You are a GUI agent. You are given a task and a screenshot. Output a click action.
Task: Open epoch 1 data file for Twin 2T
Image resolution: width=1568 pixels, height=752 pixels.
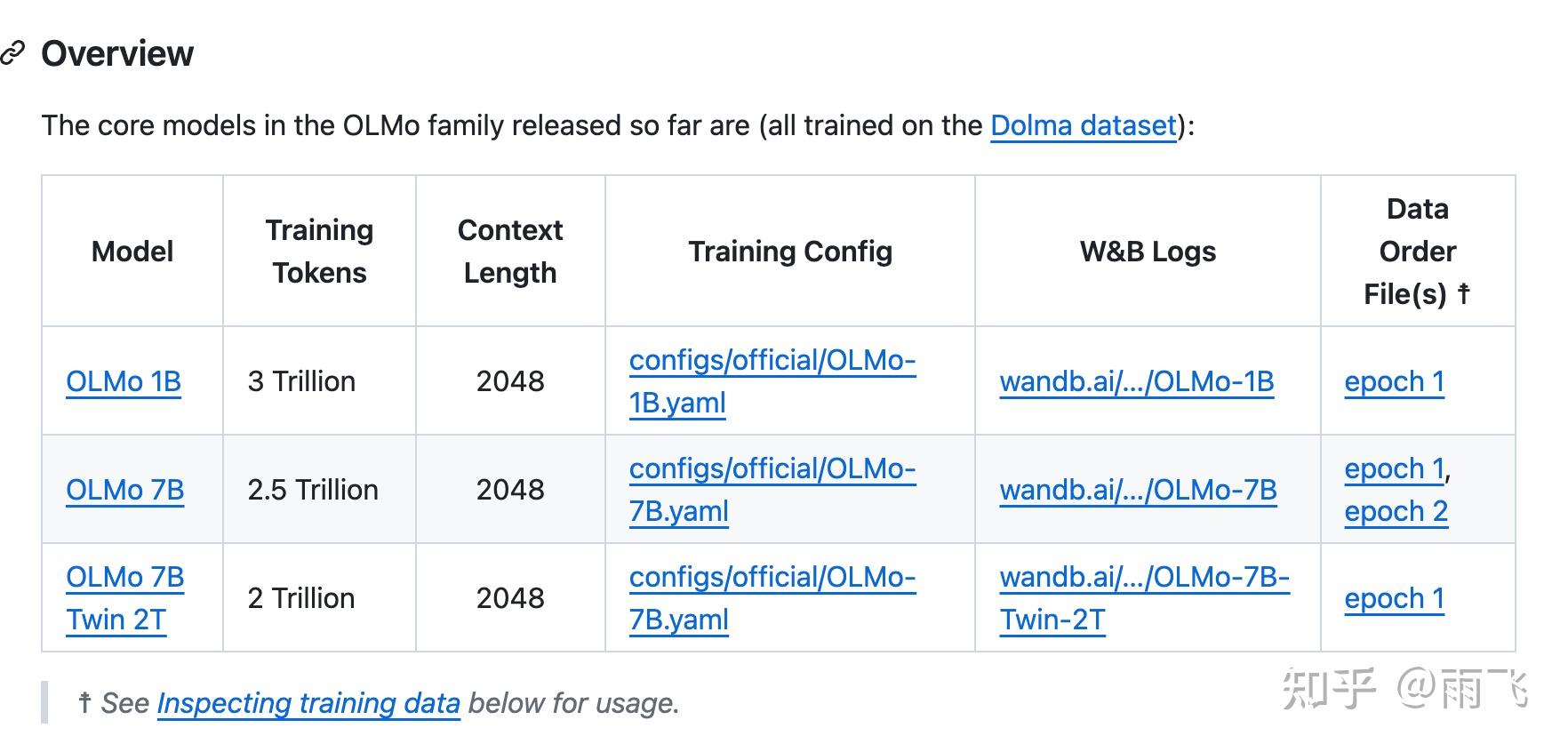1394,598
